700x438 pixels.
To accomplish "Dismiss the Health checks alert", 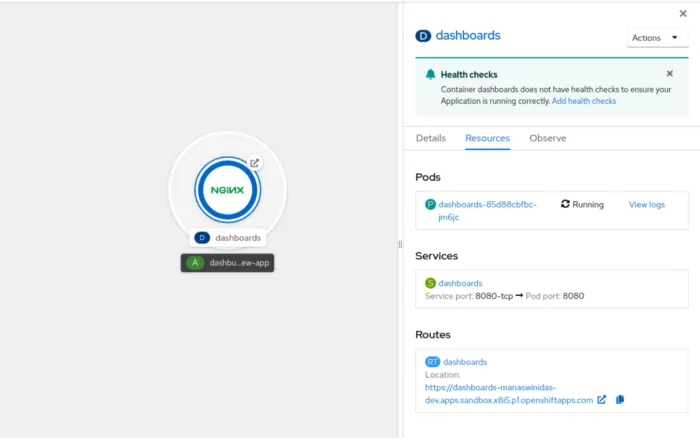I will (x=670, y=74).
